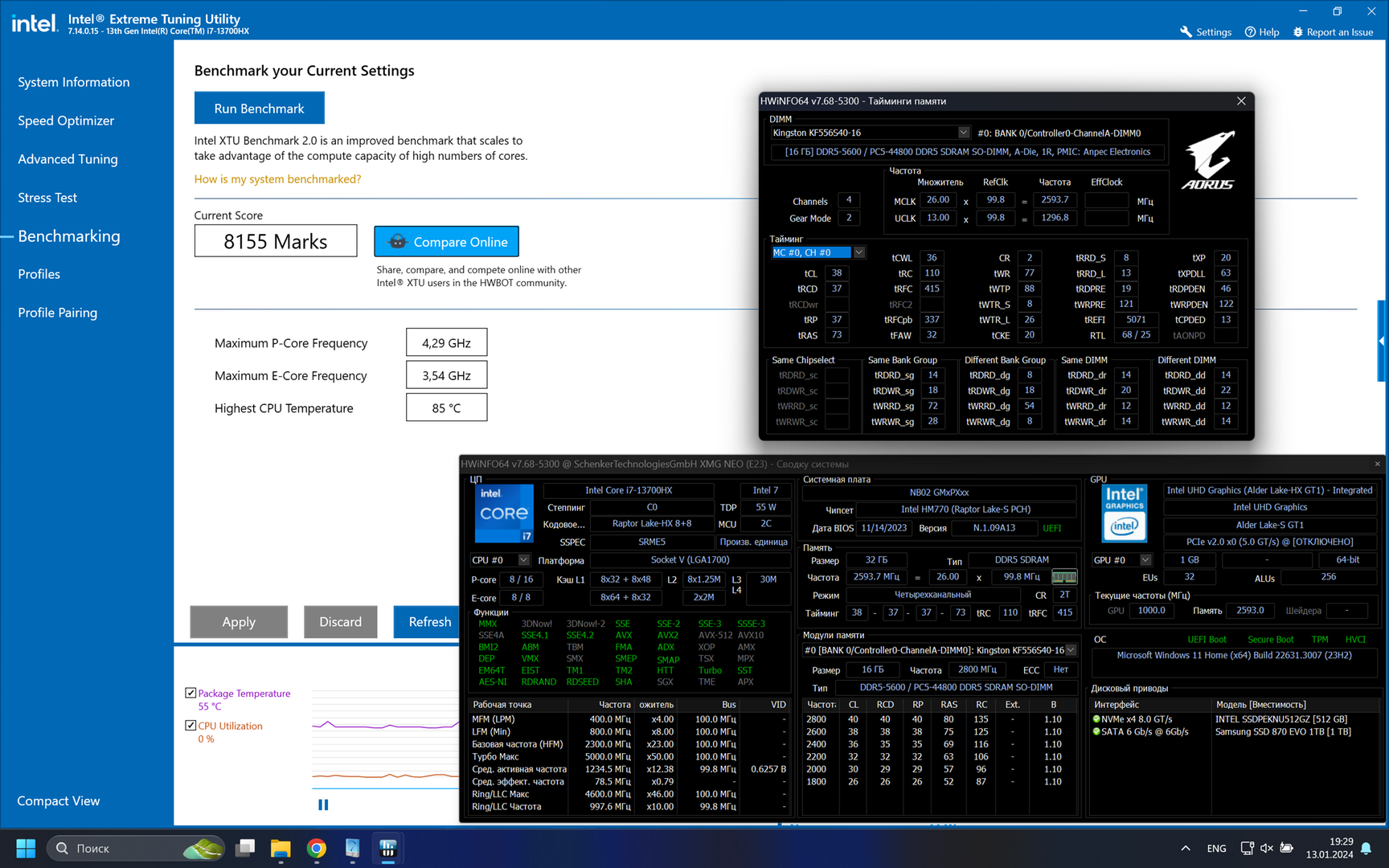Open the DIMM Kingston KF556S40-16 dropdown
This screenshot has height=868, width=1389.
[963, 133]
